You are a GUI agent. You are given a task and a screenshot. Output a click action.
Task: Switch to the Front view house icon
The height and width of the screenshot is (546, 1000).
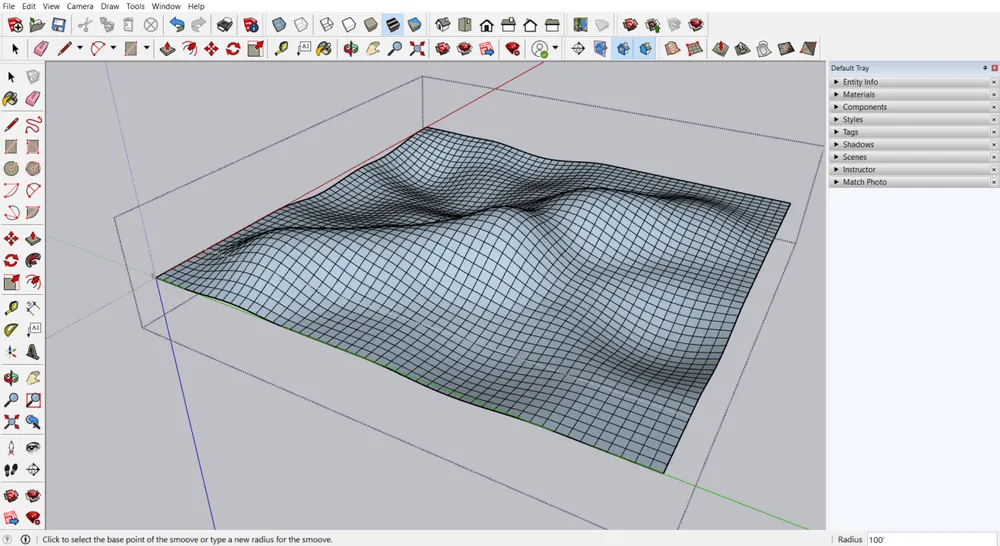[x=487, y=25]
